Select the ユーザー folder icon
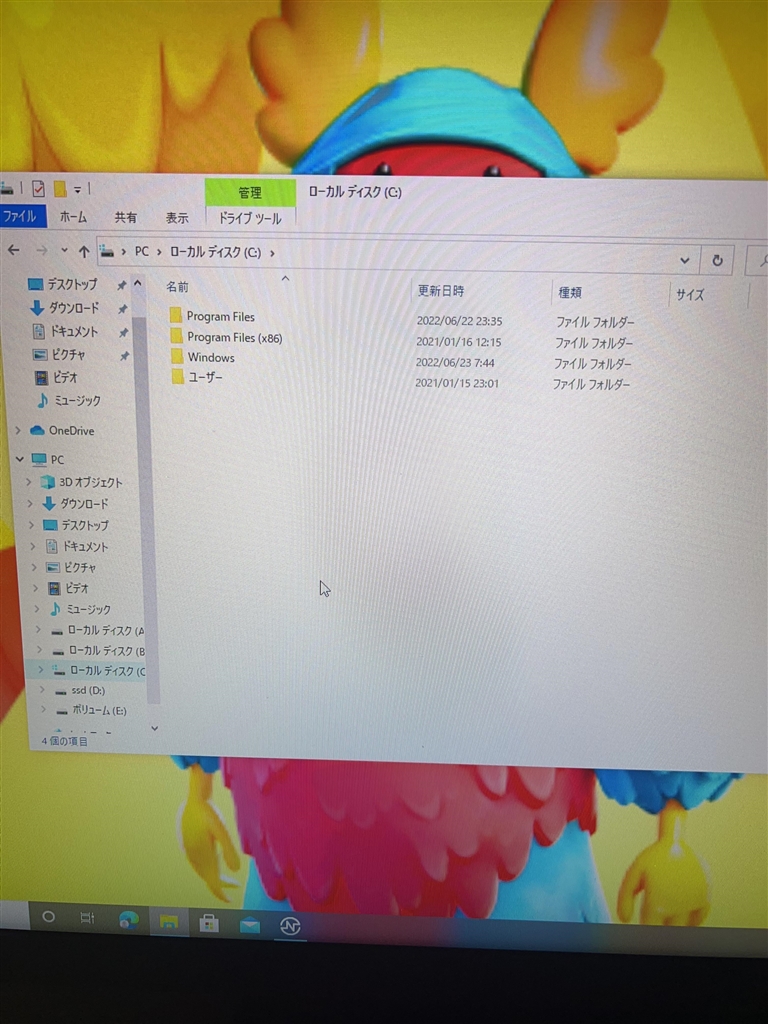The image size is (768, 1024). point(178,377)
